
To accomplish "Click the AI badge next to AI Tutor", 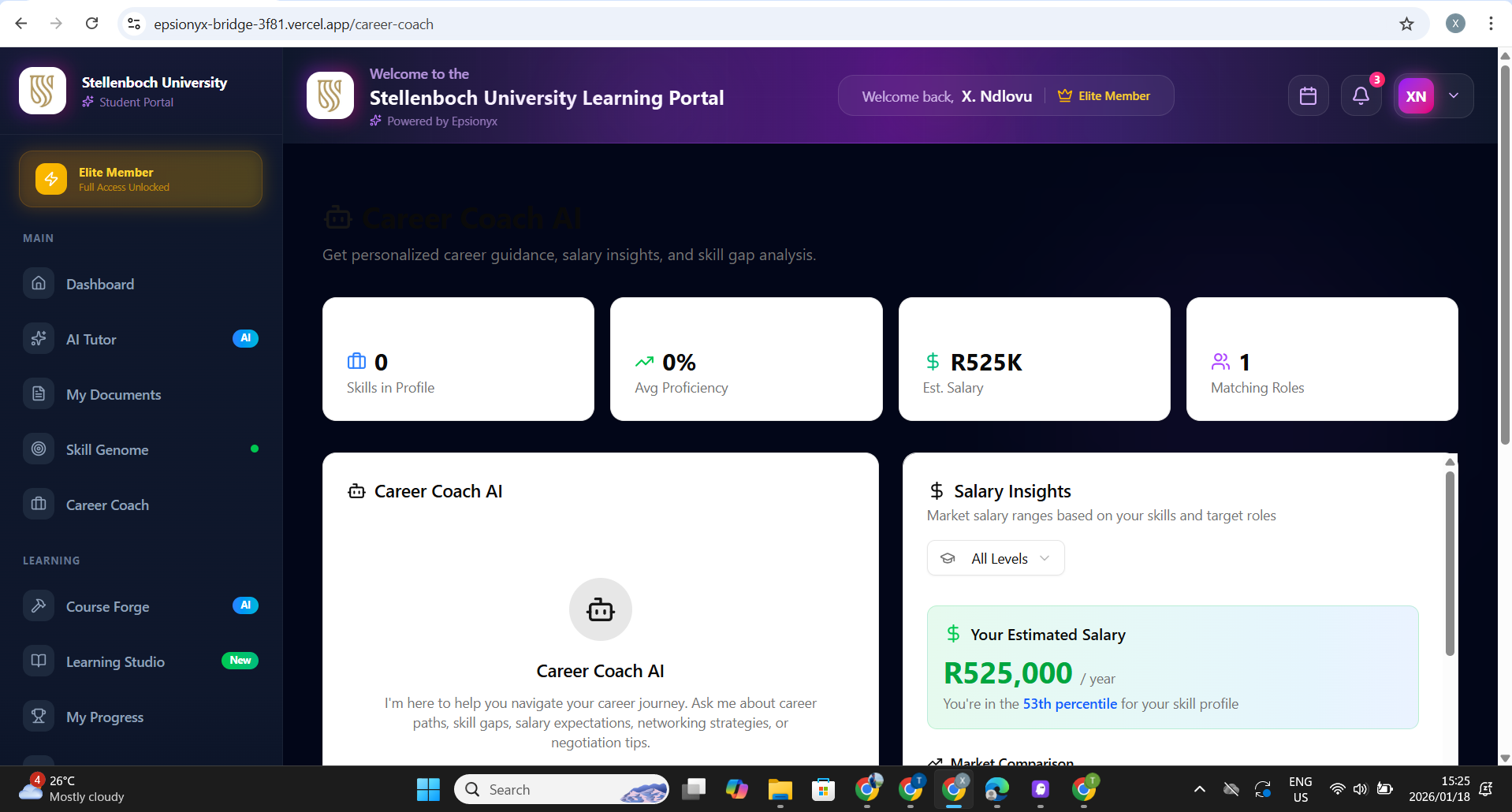I will (245, 338).
